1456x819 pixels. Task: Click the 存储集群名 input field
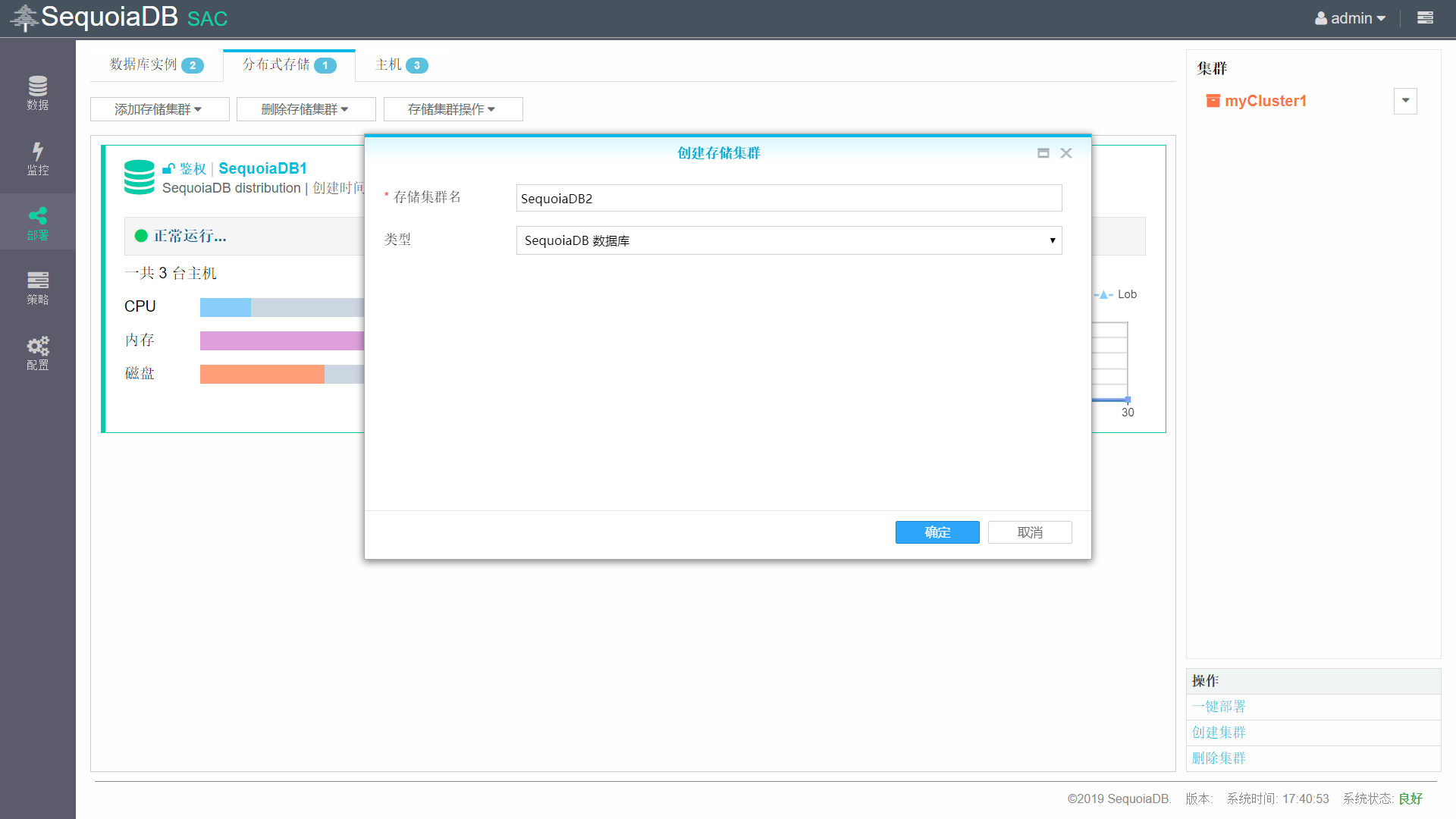tap(789, 198)
